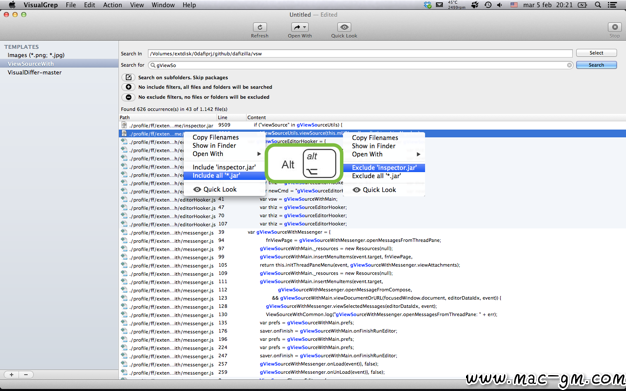Image resolution: width=626 pixels, height=391 pixels.
Task: Open Notification Center list icon
Action: 612,5
